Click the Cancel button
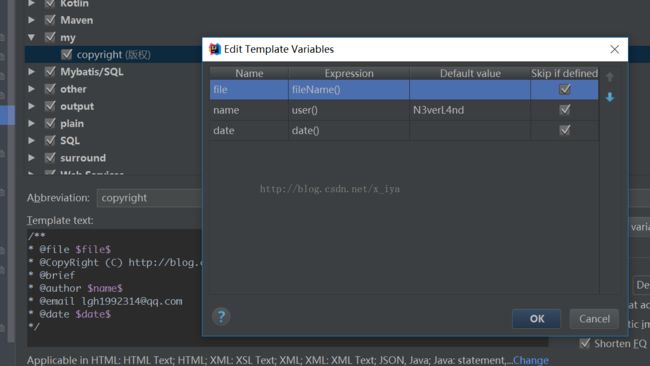The image size is (650, 366). coord(594,319)
